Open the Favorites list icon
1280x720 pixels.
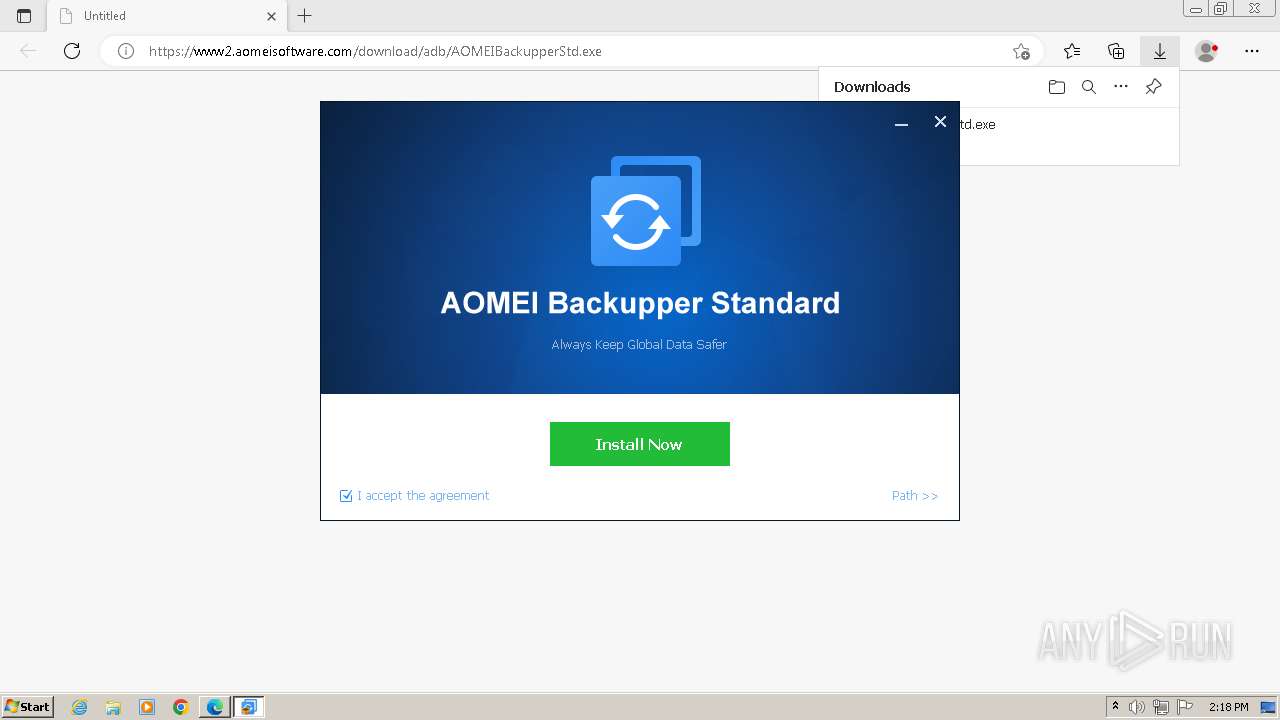pyautogui.click(x=1072, y=51)
